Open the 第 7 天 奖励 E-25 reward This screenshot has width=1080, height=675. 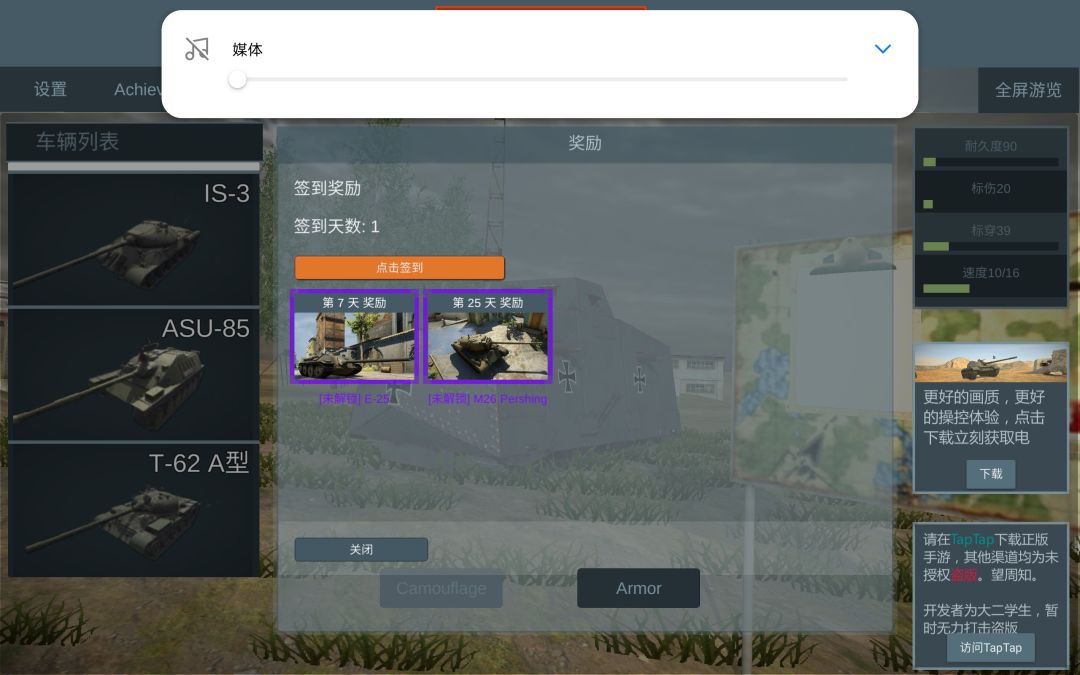355,336
